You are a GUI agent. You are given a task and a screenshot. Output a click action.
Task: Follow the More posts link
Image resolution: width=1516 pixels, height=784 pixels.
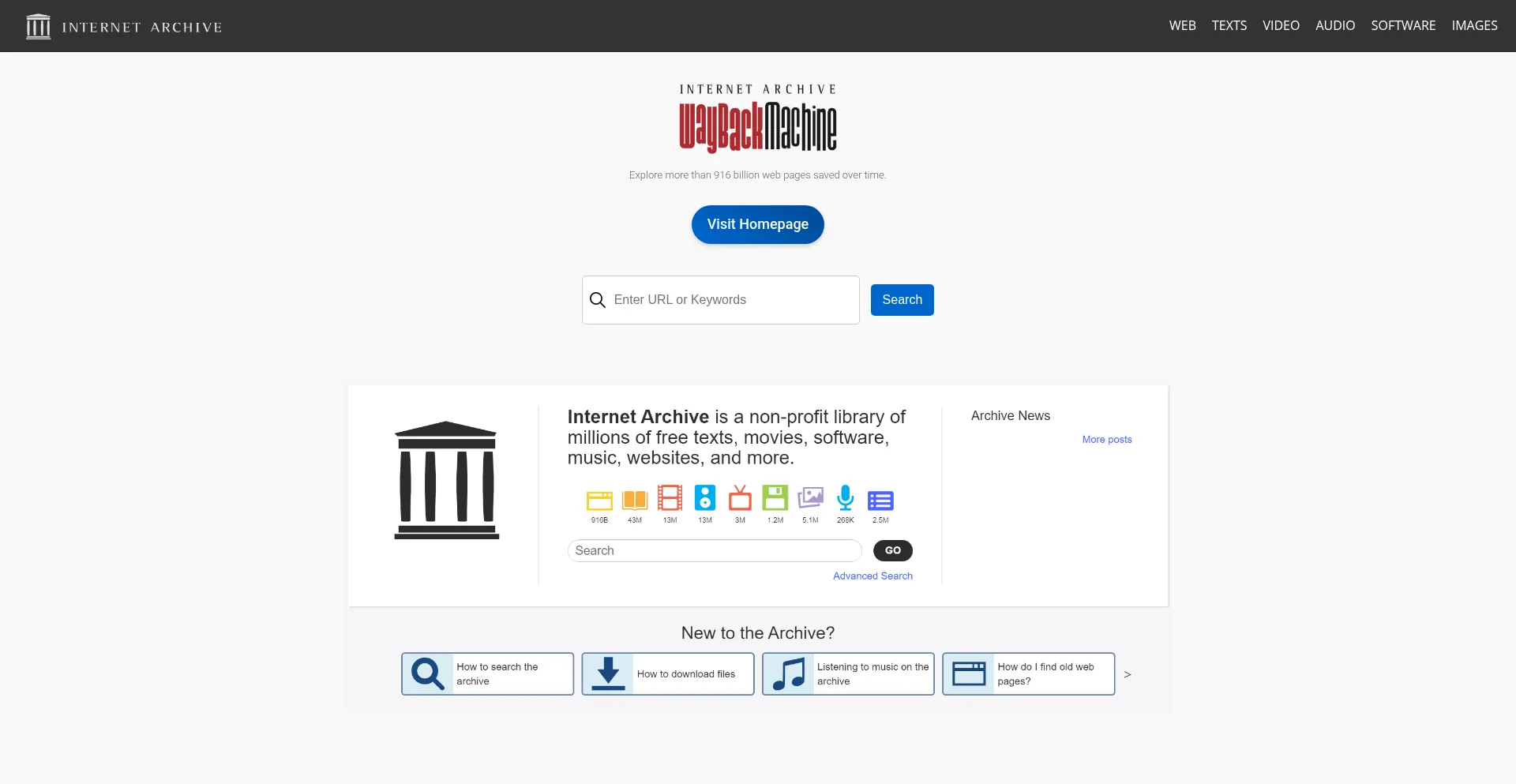pos(1106,440)
